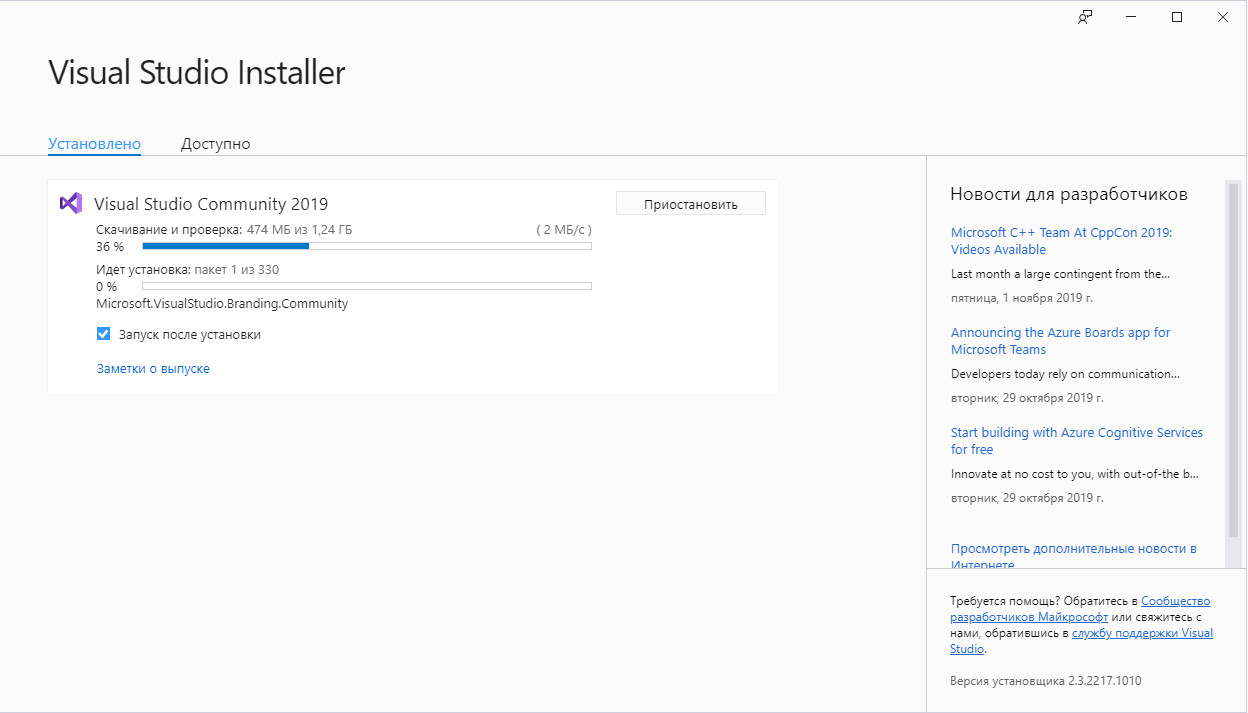Open службу поддержки Visual Studio link
Image resolution: width=1248 pixels, height=713 pixels.
pyautogui.click(x=1142, y=633)
